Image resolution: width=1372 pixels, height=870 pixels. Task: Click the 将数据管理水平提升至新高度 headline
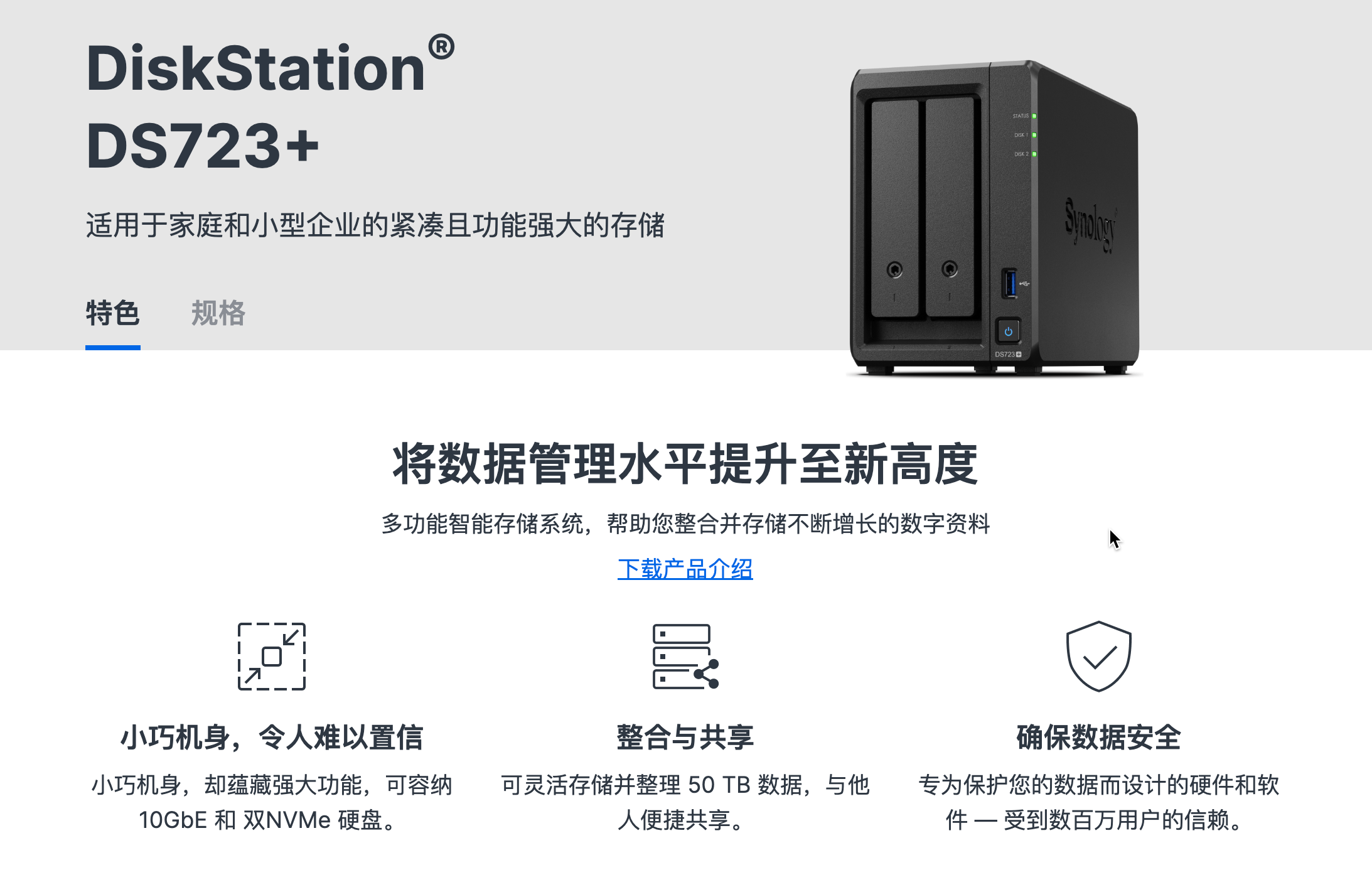(685, 464)
